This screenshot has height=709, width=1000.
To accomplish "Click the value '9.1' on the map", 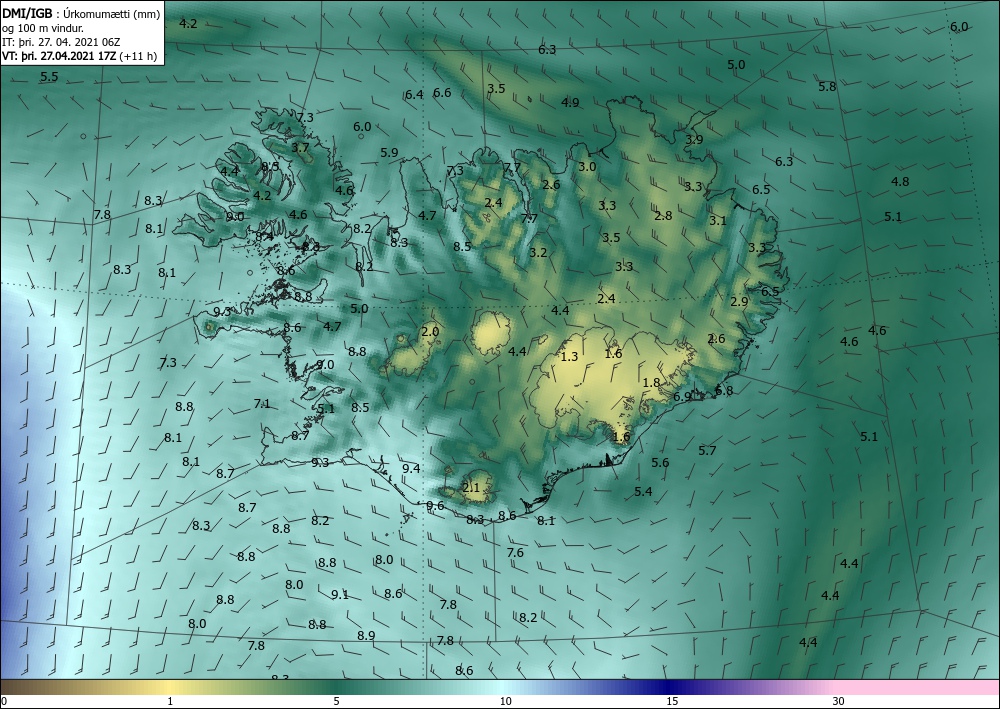I will 340,595.
